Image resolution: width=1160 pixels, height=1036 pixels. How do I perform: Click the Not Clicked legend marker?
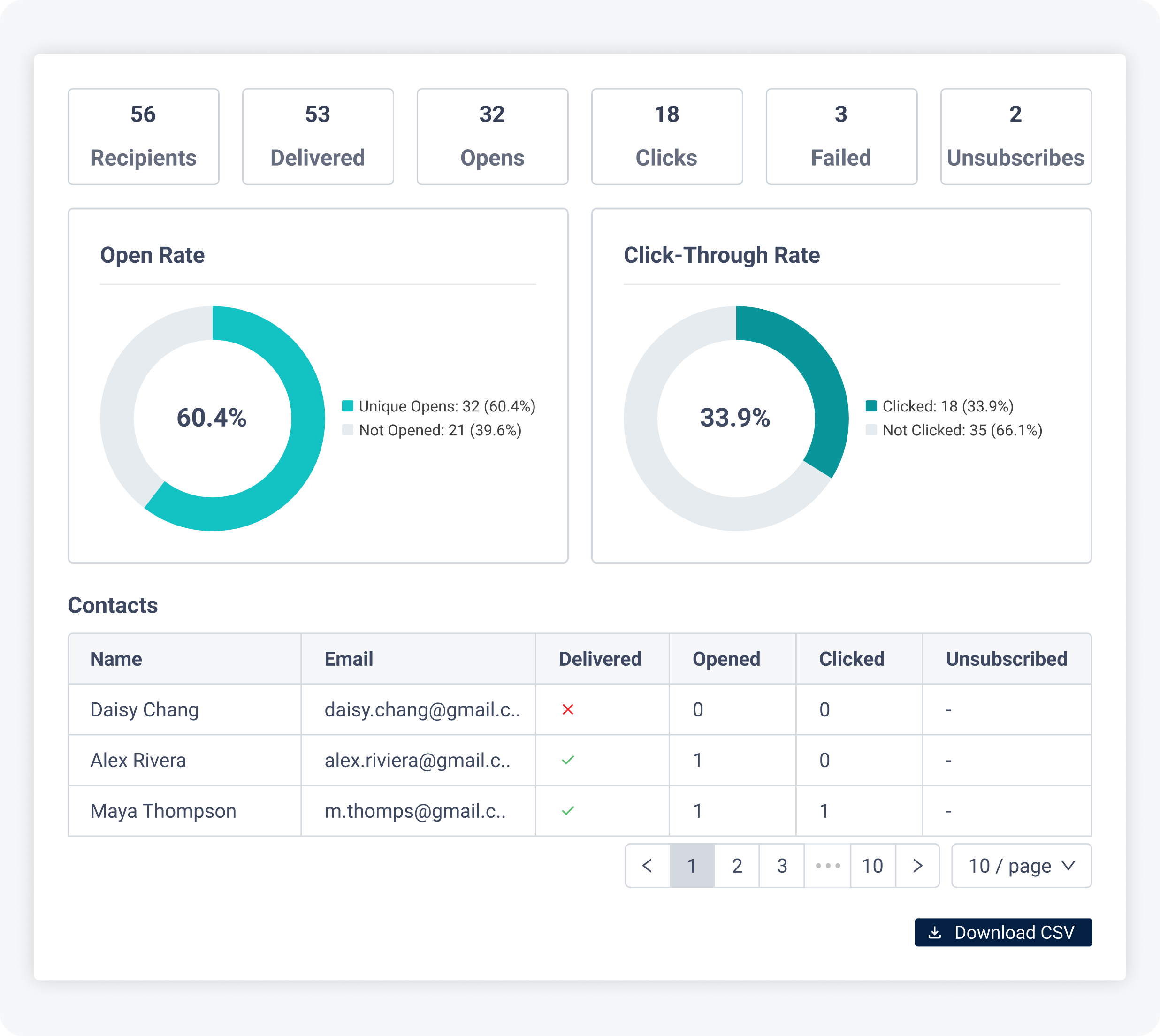pos(871,430)
